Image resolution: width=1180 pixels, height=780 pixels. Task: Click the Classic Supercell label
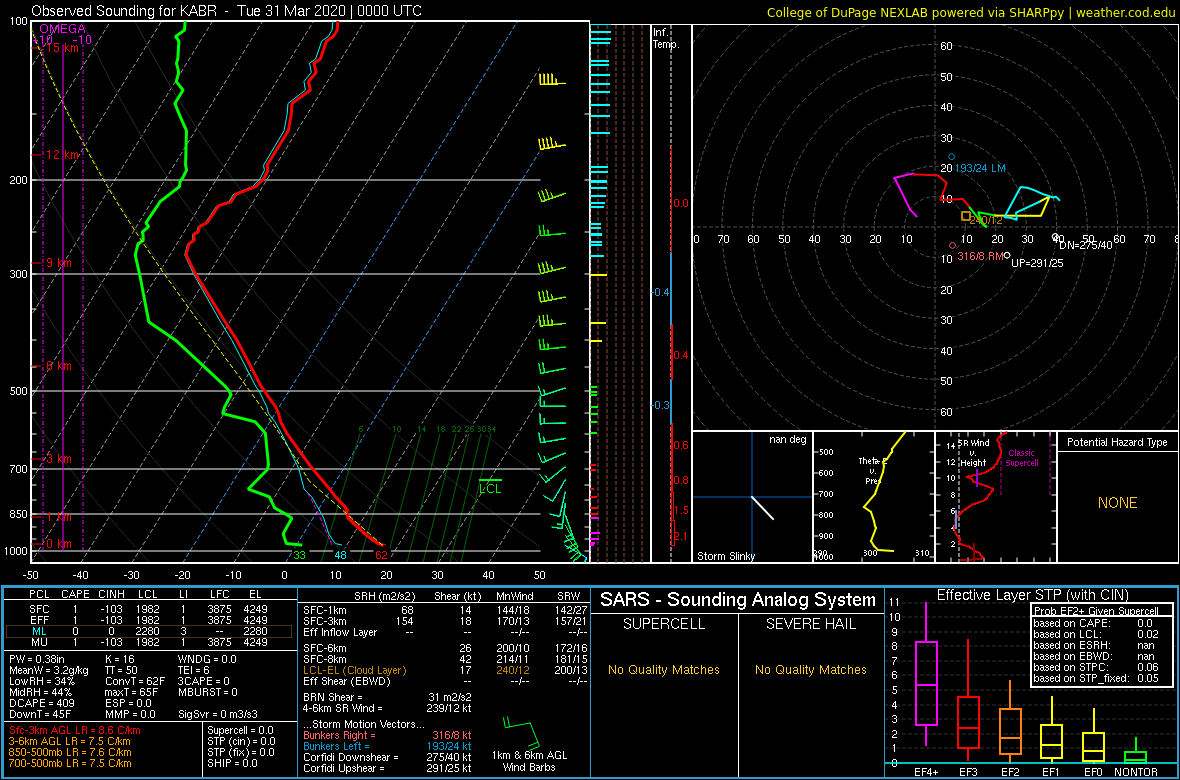(x=1022, y=458)
